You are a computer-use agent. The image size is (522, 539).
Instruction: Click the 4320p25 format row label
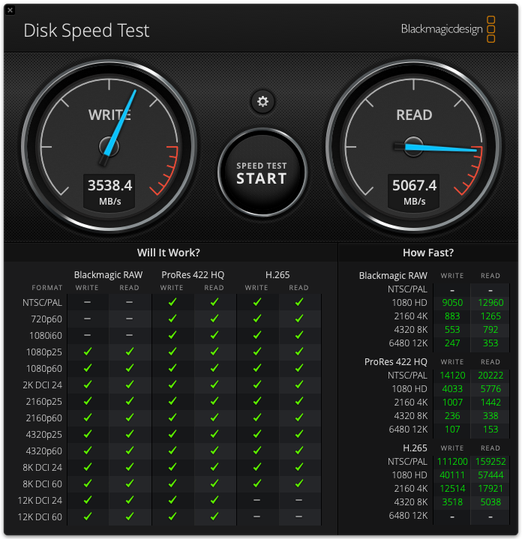point(44,434)
